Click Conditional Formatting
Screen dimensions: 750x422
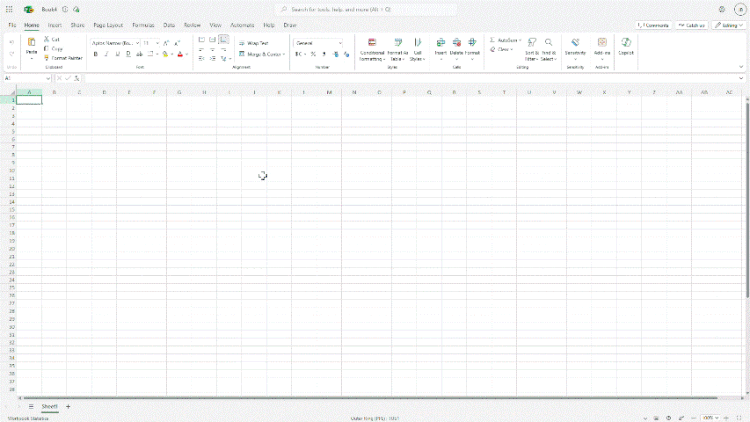372,50
